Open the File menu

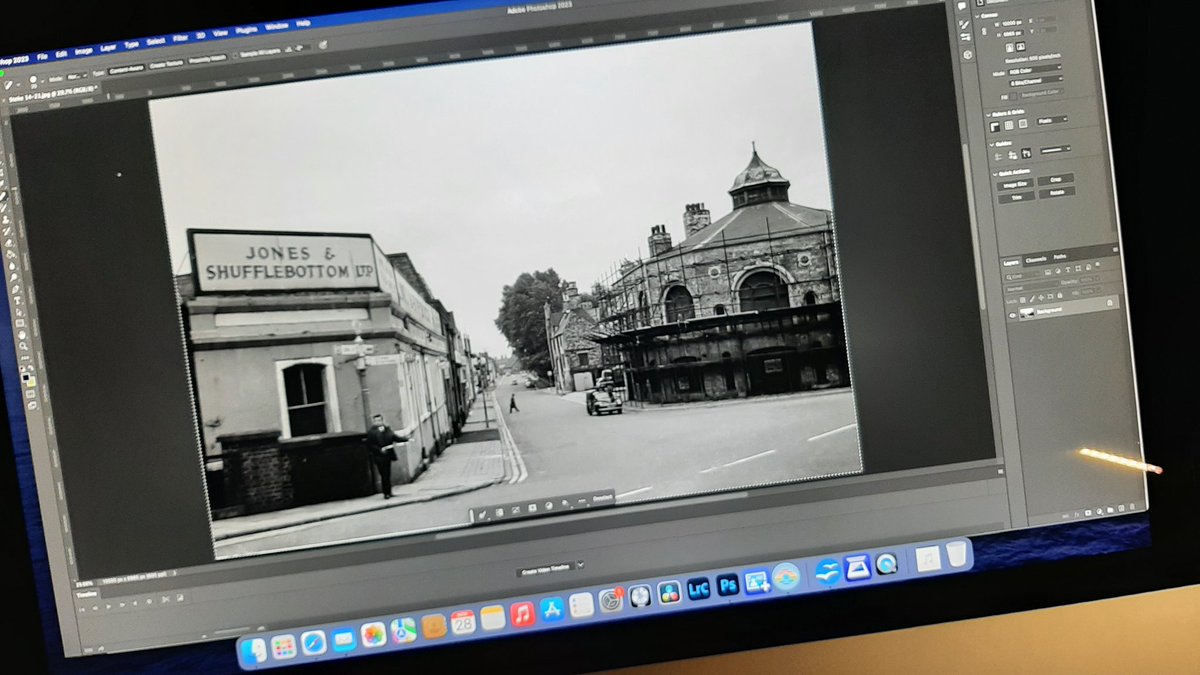click(42, 57)
